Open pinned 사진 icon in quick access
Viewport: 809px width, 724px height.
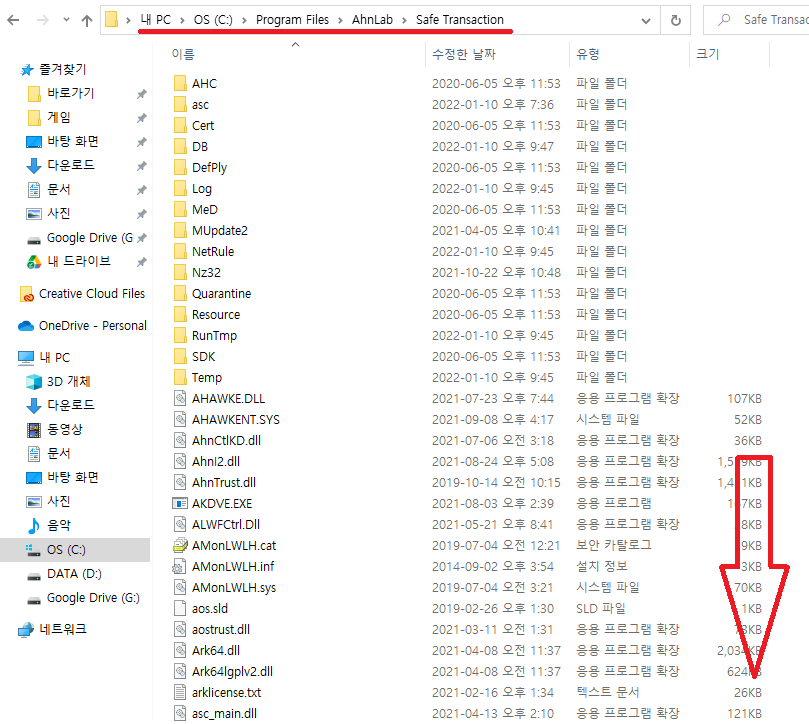tap(34, 214)
